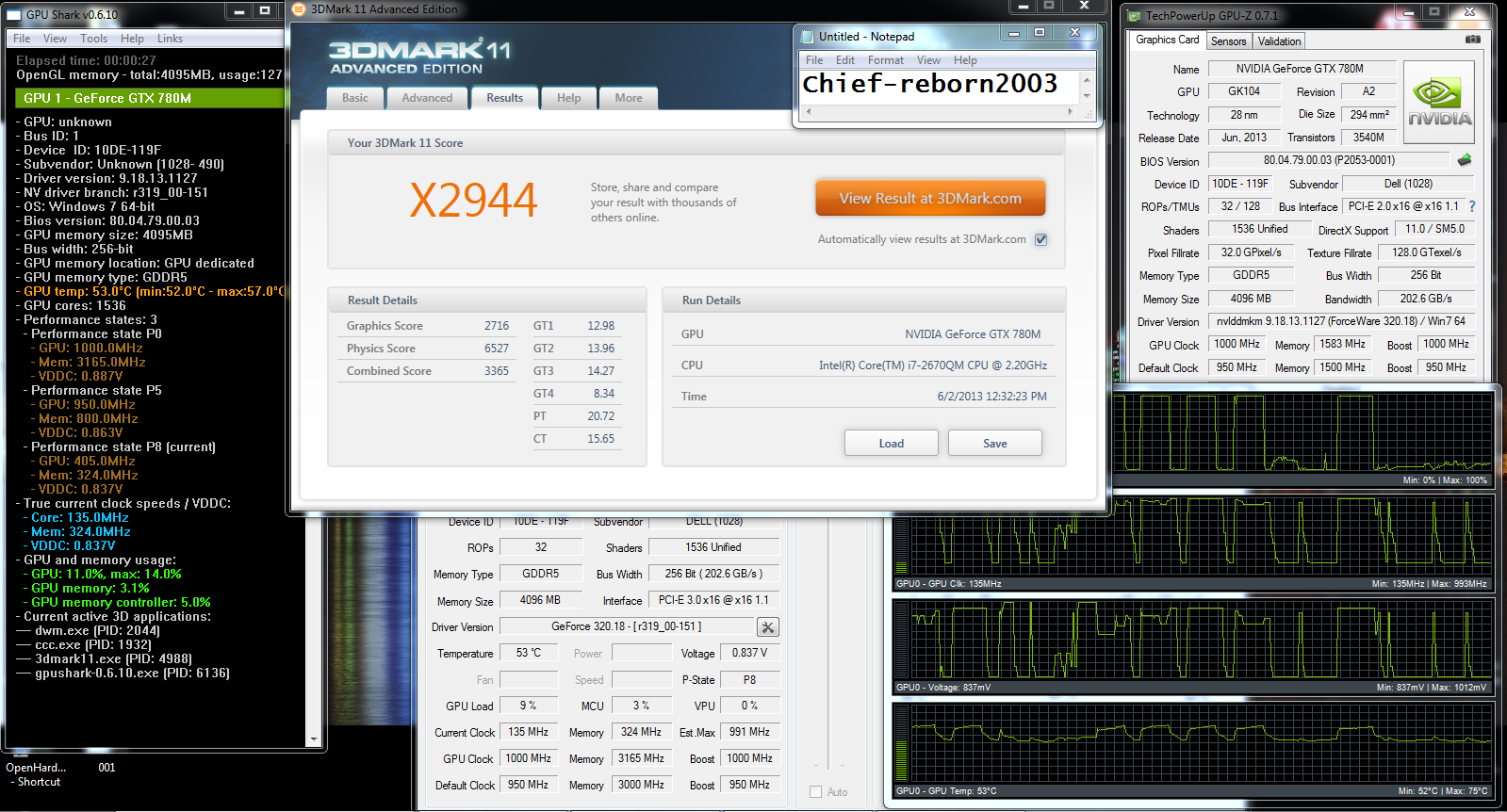Click Notepad vertical scrollbar up arrow
This screenshot has height=812, width=1507.
point(1087,79)
